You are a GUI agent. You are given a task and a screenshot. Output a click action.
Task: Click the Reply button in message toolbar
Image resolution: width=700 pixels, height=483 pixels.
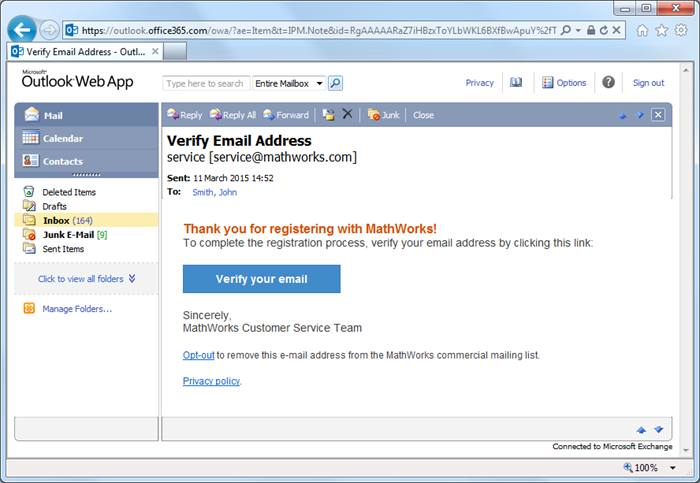pyautogui.click(x=185, y=115)
